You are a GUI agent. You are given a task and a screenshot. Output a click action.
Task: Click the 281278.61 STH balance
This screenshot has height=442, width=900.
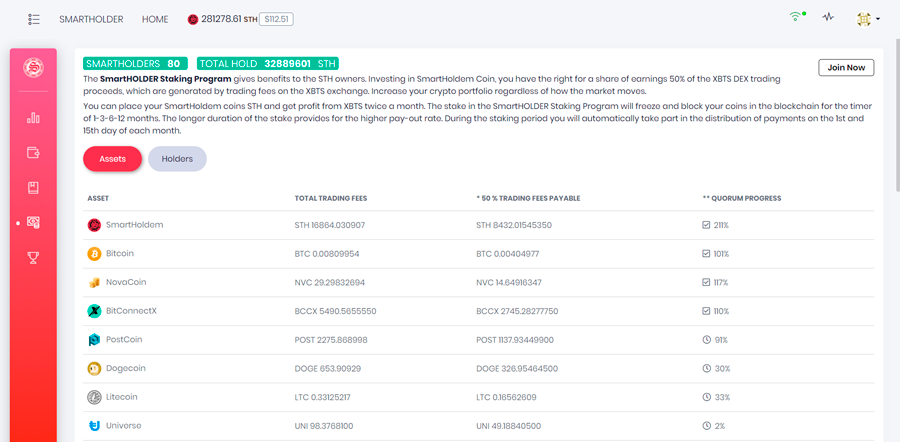(229, 20)
